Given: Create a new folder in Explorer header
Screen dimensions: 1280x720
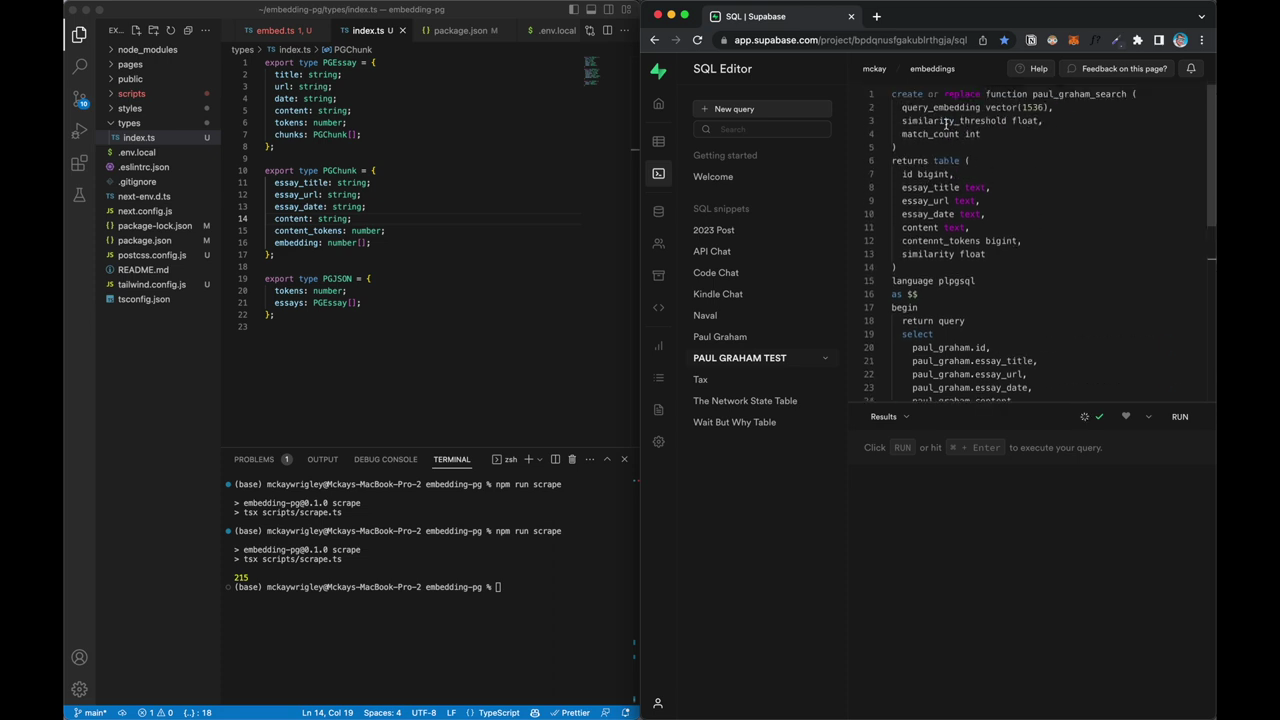Looking at the screenshot, I should click(153, 30).
